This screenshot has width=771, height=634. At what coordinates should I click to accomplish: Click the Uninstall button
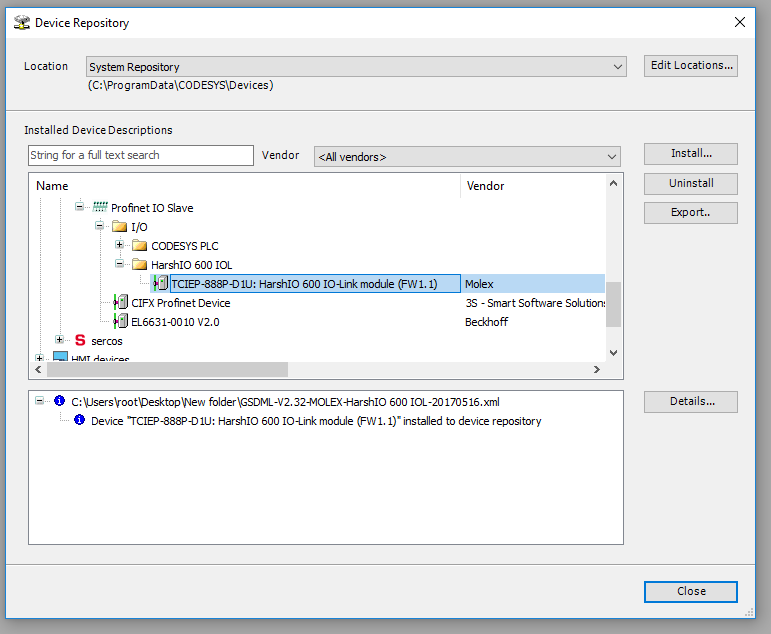[691, 183]
